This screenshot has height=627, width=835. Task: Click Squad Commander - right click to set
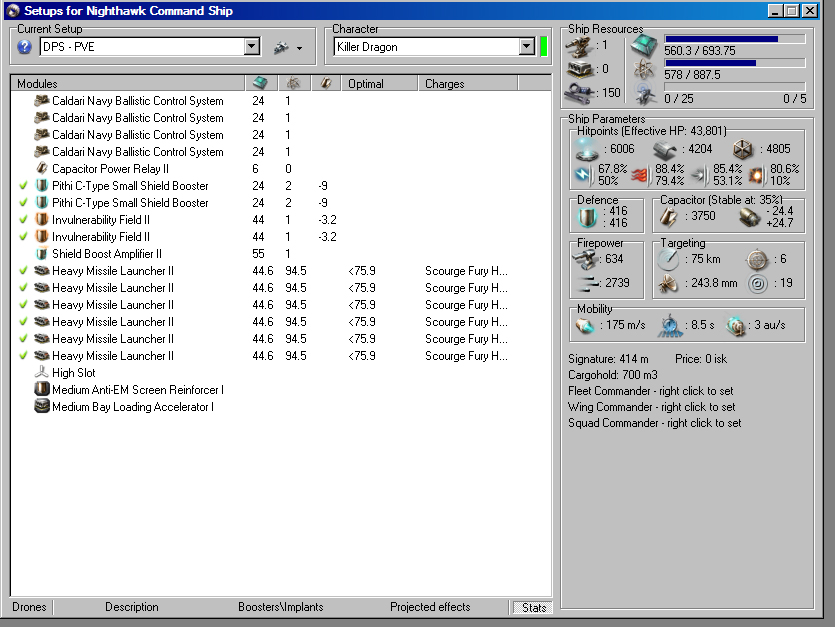click(654, 423)
